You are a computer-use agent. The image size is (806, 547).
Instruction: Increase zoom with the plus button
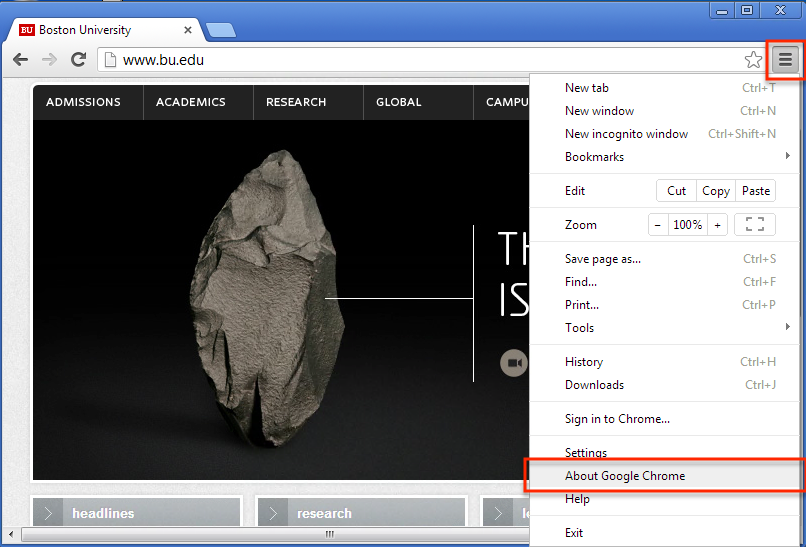(x=717, y=225)
